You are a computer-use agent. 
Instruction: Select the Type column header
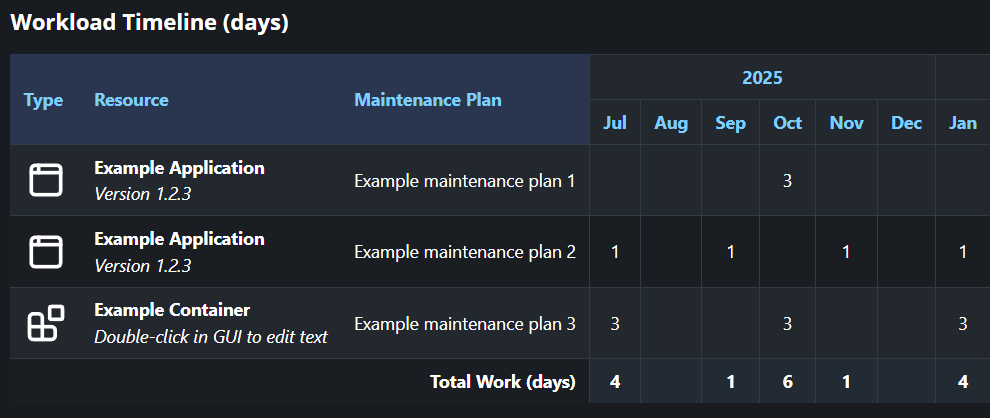[44, 100]
